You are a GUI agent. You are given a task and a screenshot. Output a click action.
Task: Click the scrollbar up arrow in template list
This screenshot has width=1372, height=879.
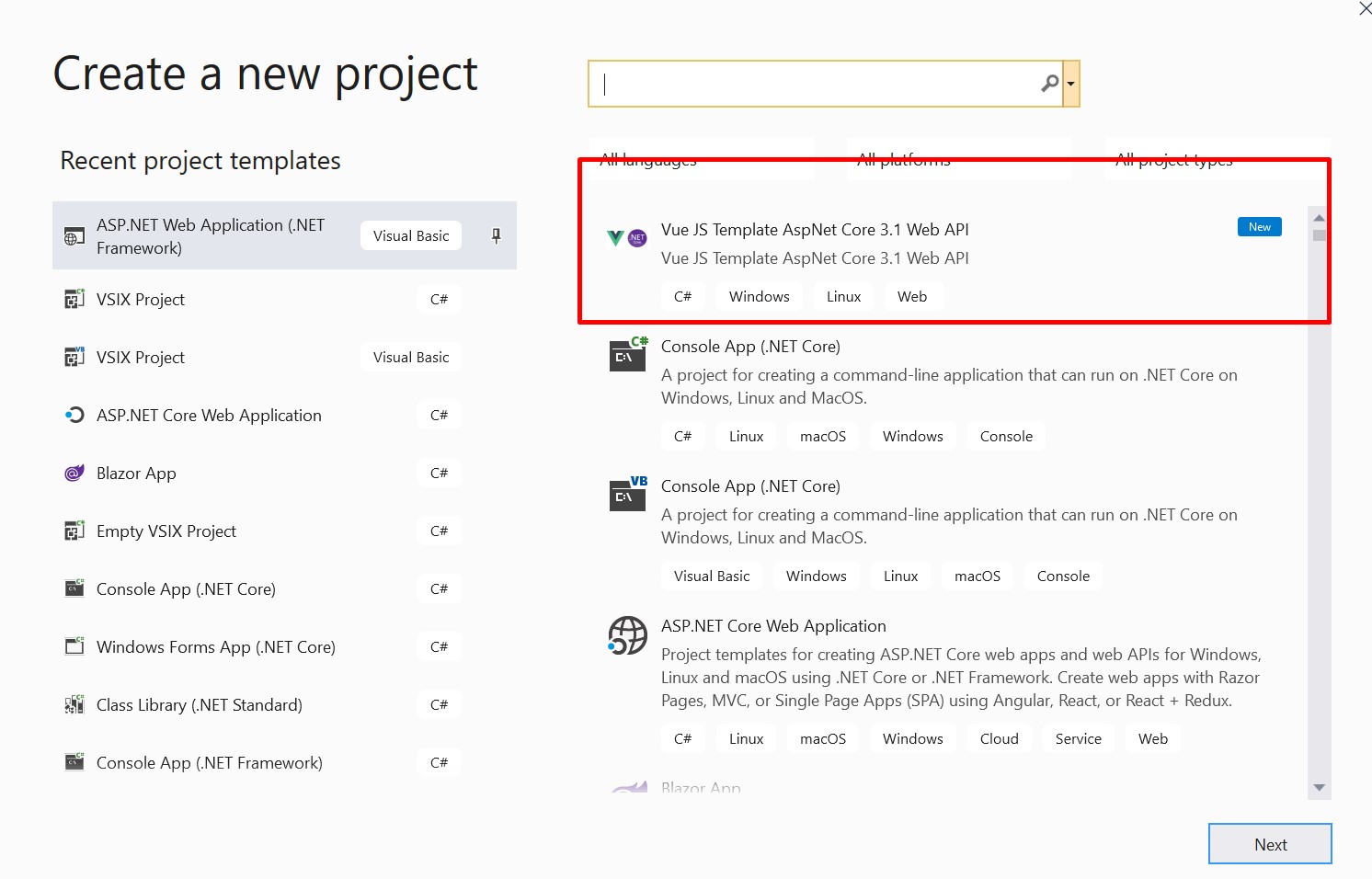pos(1319,218)
